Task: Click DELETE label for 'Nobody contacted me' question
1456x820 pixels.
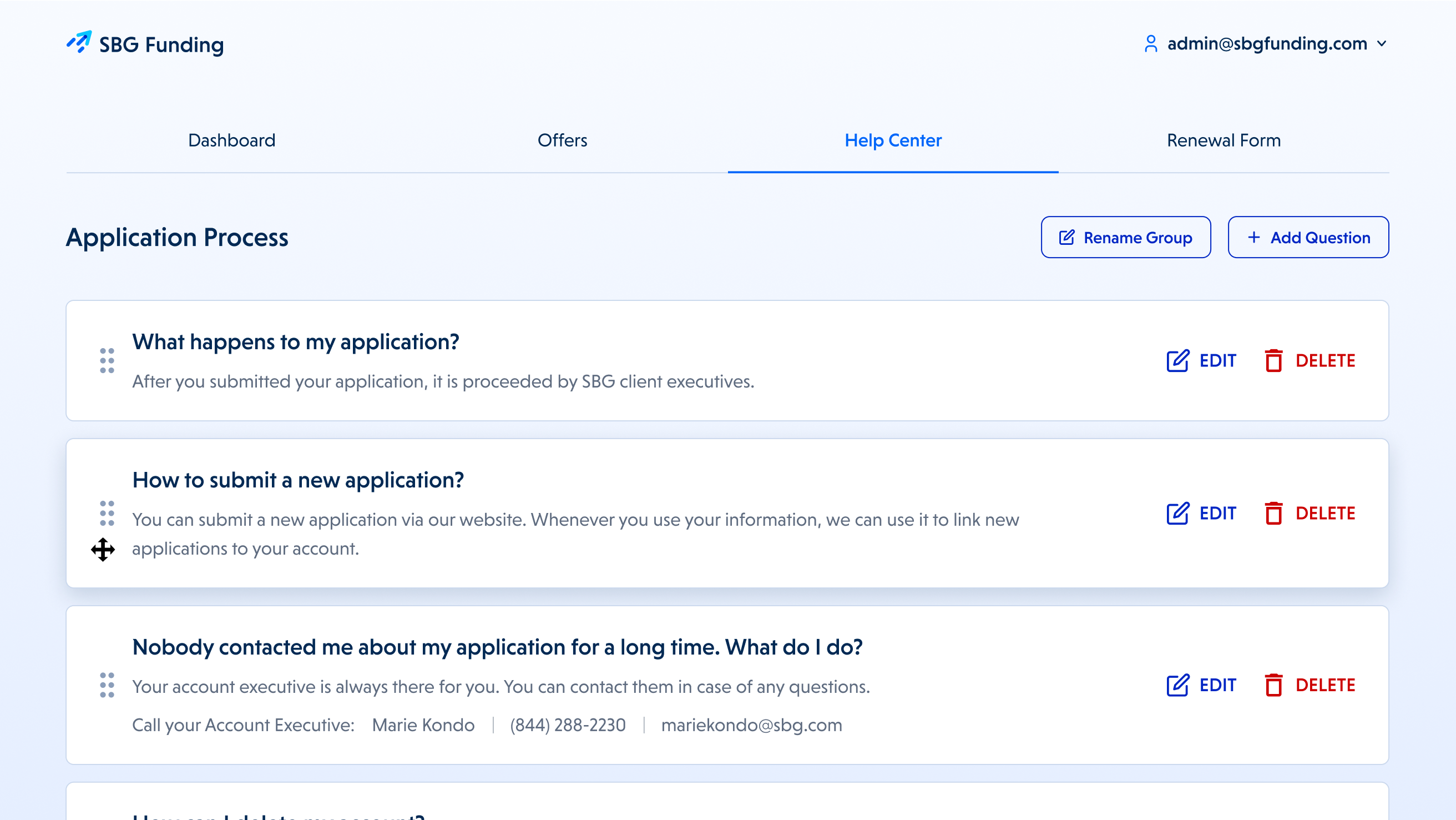Action: [x=1325, y=686]
